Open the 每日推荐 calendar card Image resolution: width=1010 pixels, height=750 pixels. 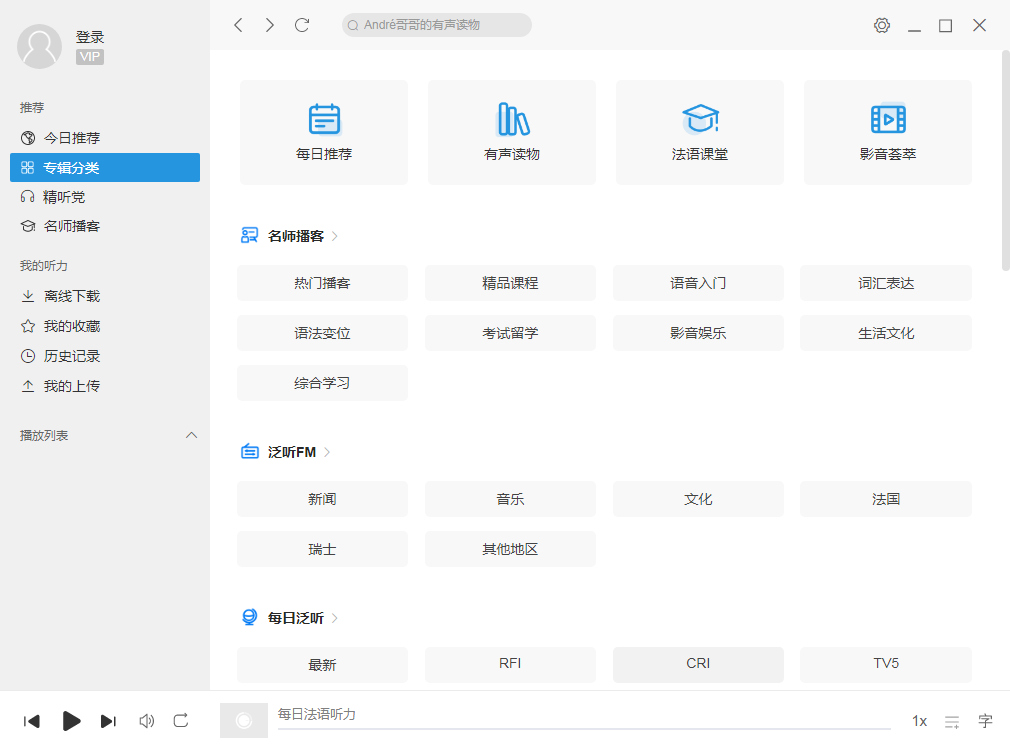(x=323, y=132)
